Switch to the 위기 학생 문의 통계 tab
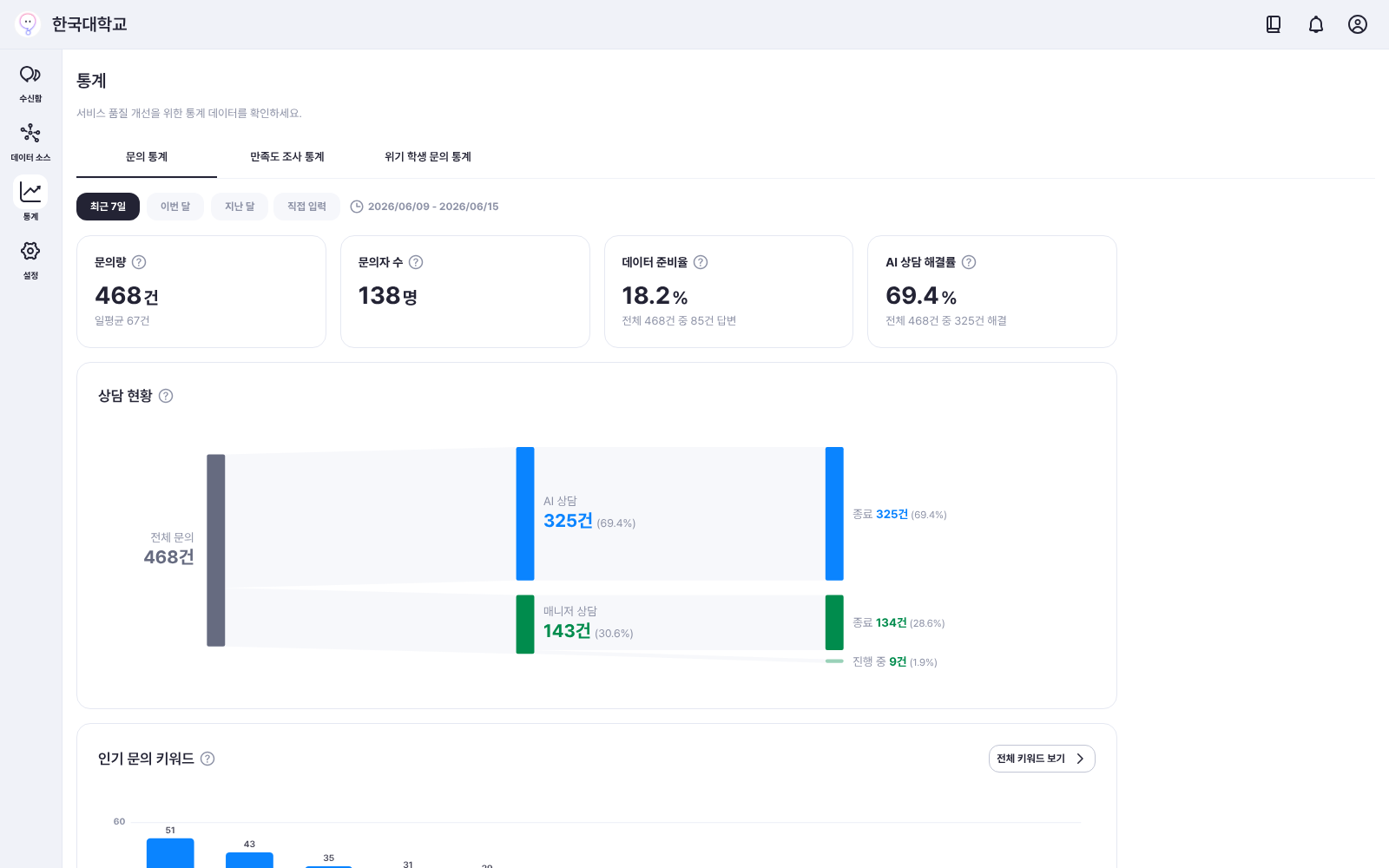1389x868 pixels. [x=428, y=157]
